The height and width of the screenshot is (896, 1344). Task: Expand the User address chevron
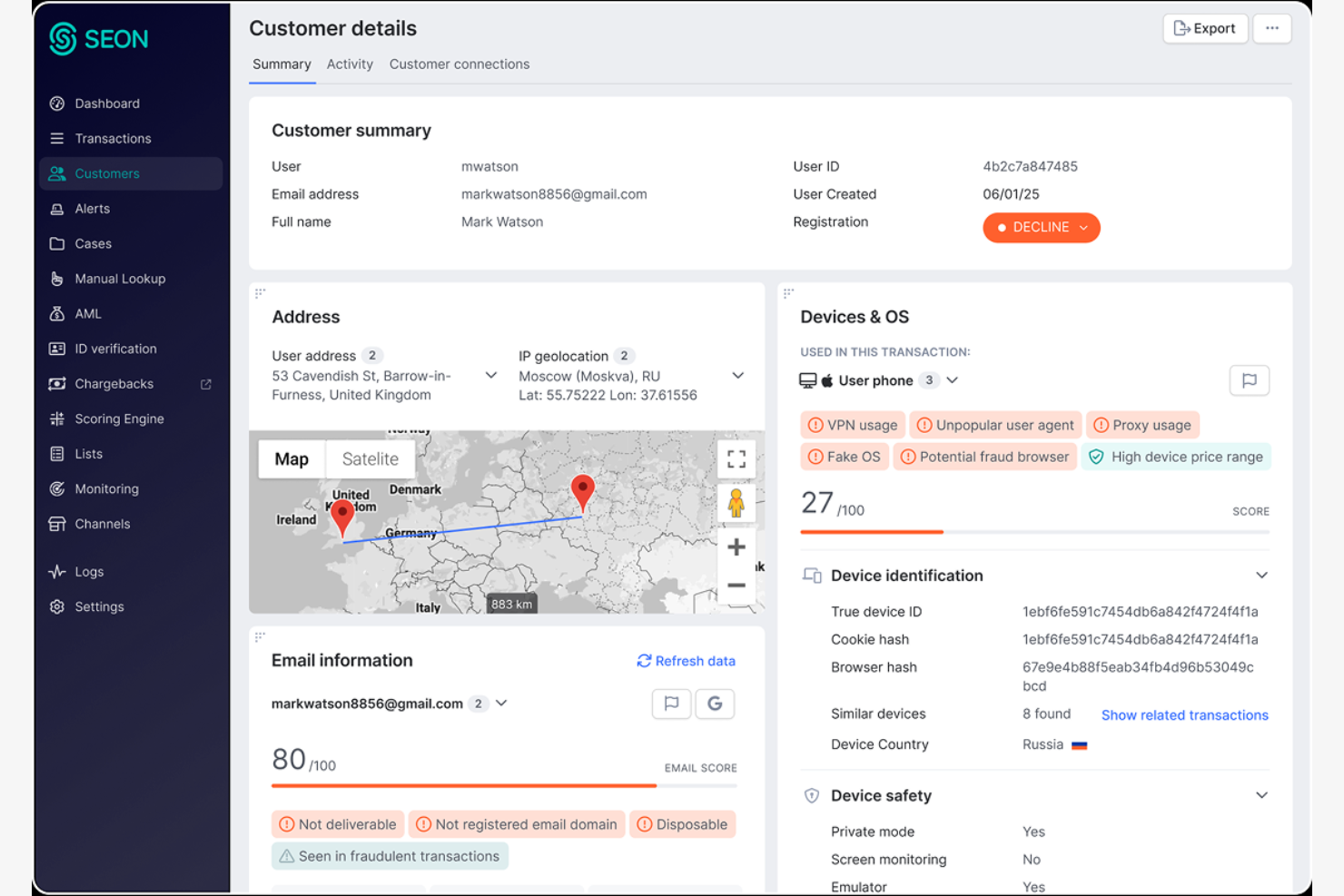(x=490, y=375)
